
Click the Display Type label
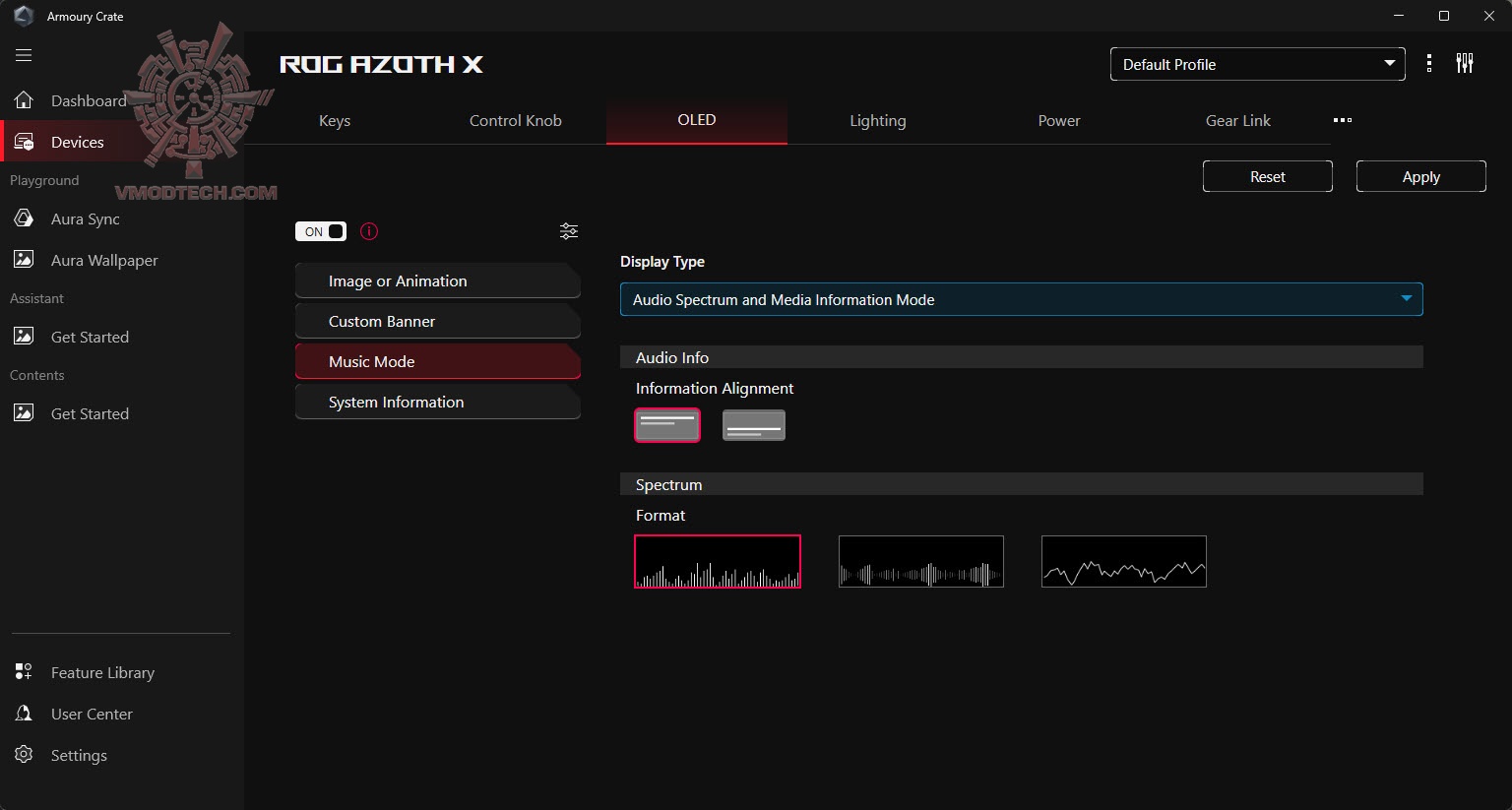tap(662, 262)
